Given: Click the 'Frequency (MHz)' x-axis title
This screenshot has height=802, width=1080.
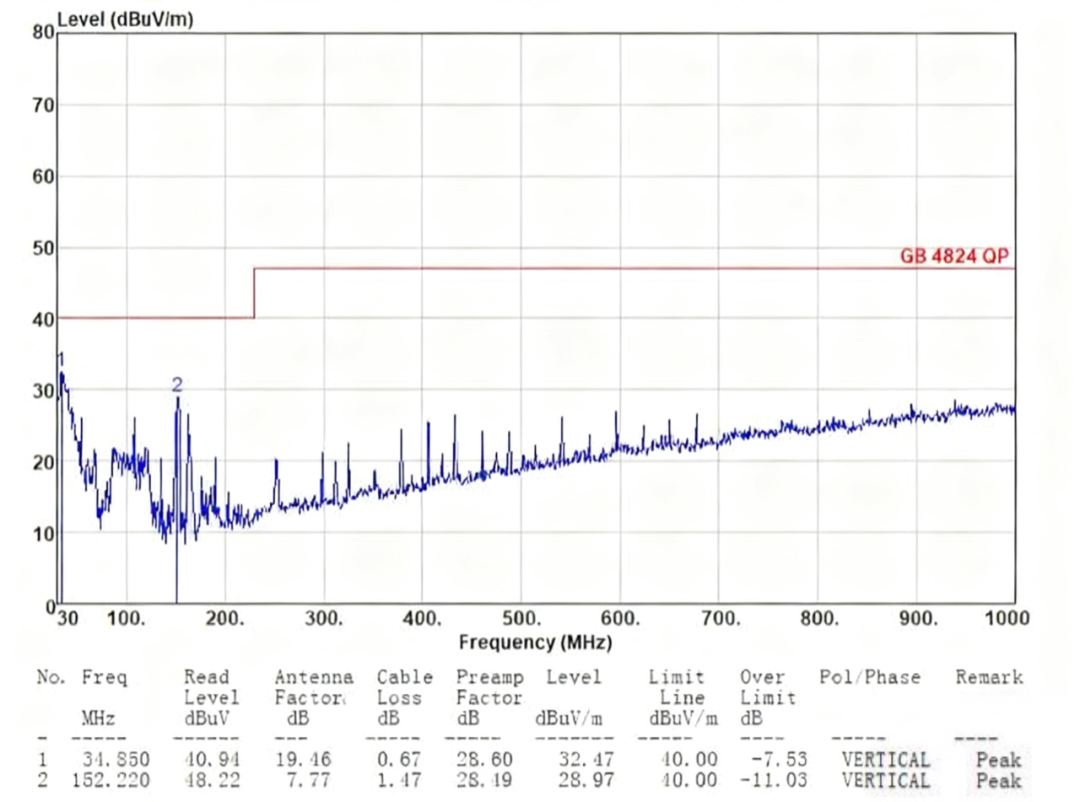Looking at the screenshot, I should pyautogui.click(x=535, y=643).
